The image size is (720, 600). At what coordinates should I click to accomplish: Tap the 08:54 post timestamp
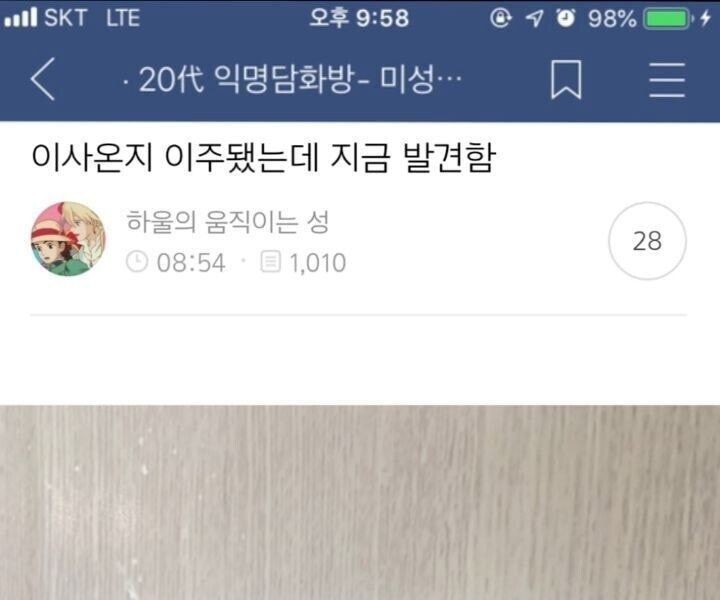tap(191, 263)
